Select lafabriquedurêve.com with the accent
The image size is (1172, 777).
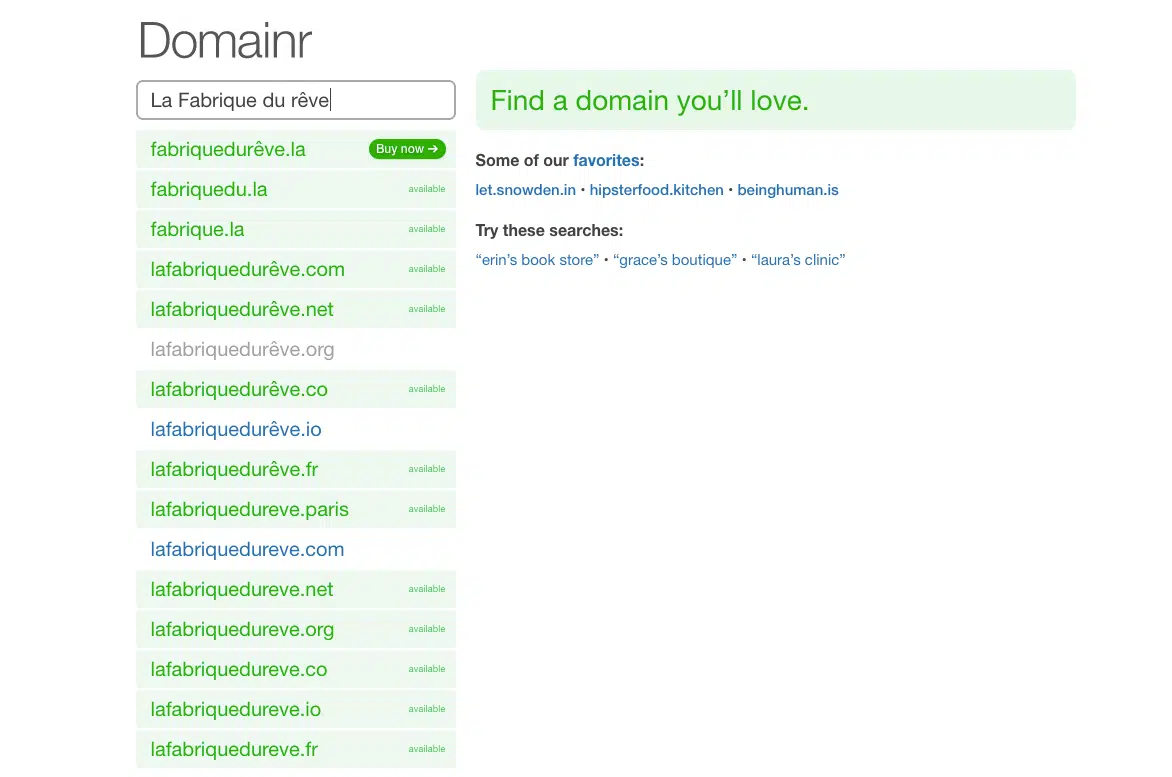pyautogui.click(x=247, y=270)
